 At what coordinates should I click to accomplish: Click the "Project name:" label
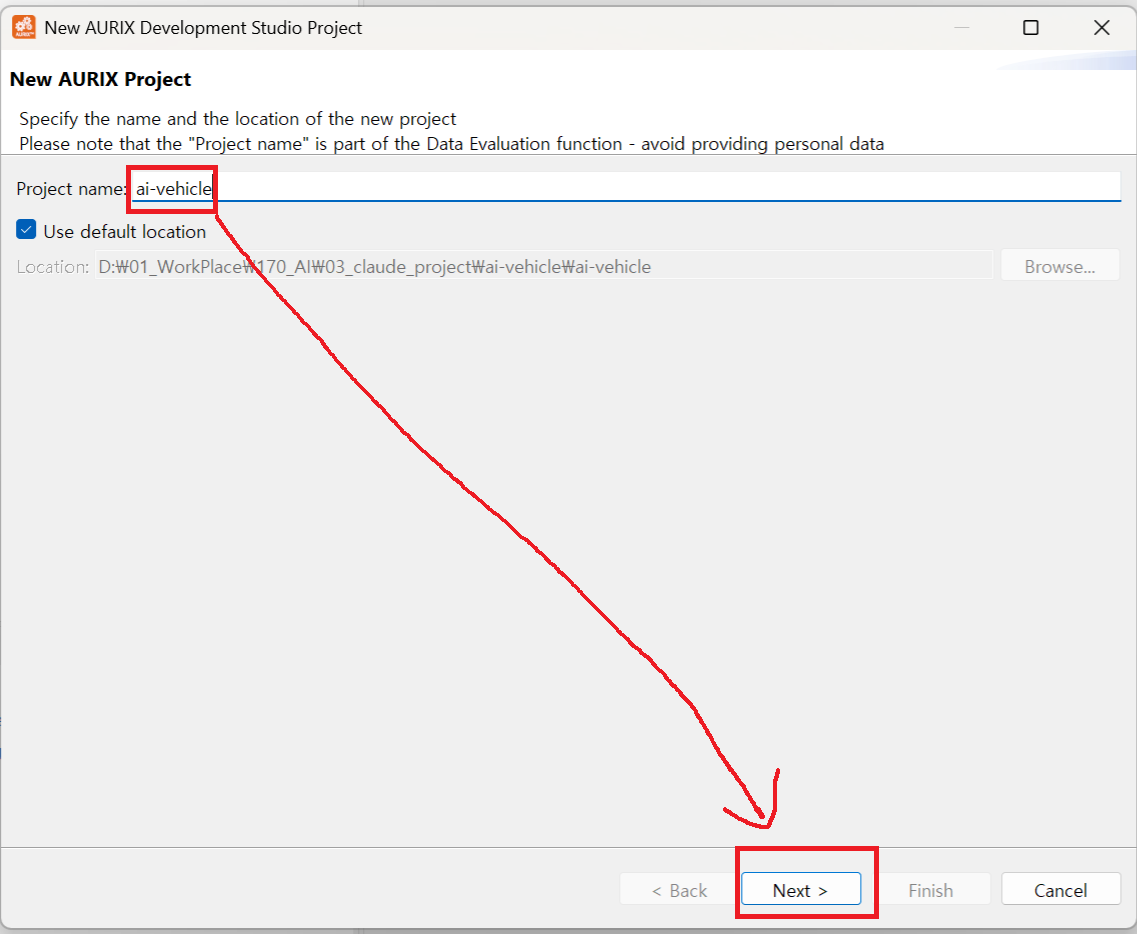pyautogui.click(x=68, y=189)
